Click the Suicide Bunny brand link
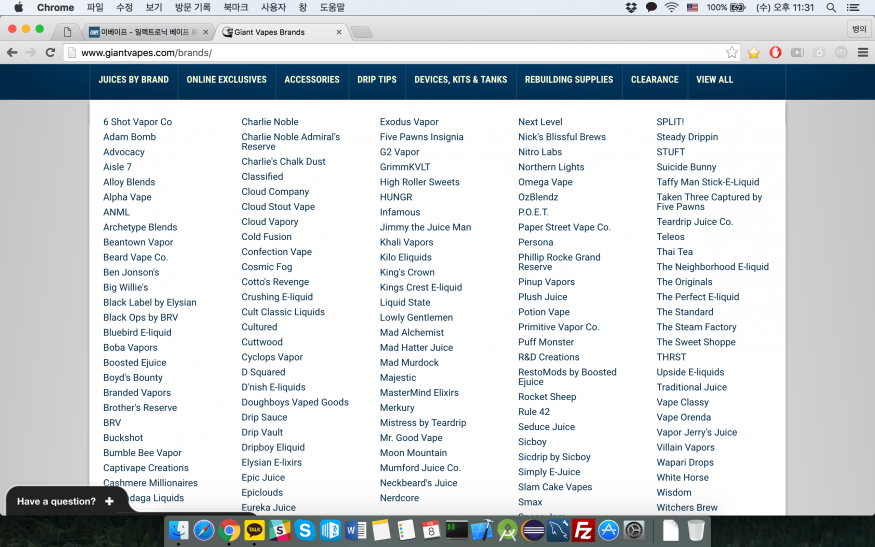The width and height of the screenshot is (875, 547). click(x=686, y=167)
